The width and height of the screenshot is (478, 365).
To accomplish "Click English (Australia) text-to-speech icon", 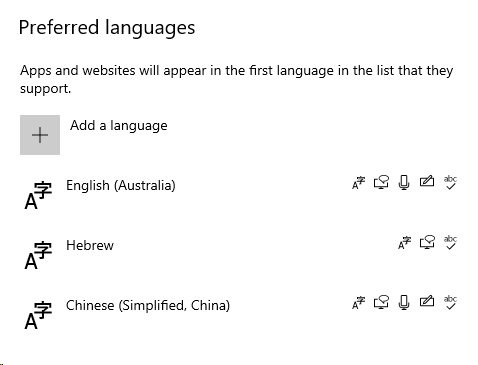I will tap(381, 183).
